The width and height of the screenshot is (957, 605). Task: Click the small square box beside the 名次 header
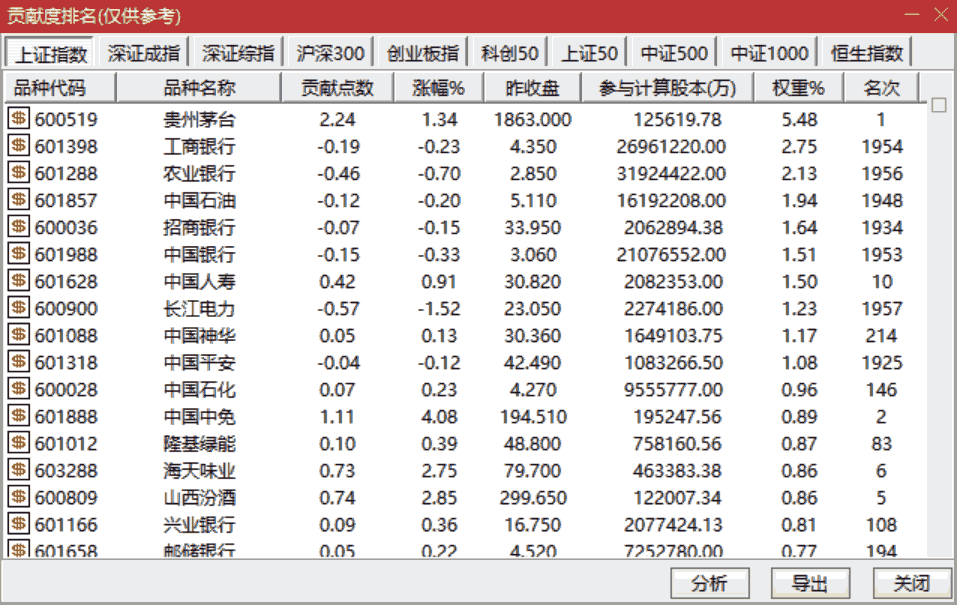tap(939, 105)
